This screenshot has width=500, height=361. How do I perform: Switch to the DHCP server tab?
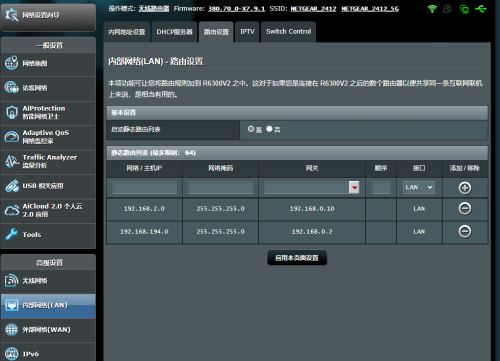[x=174, y=32]
